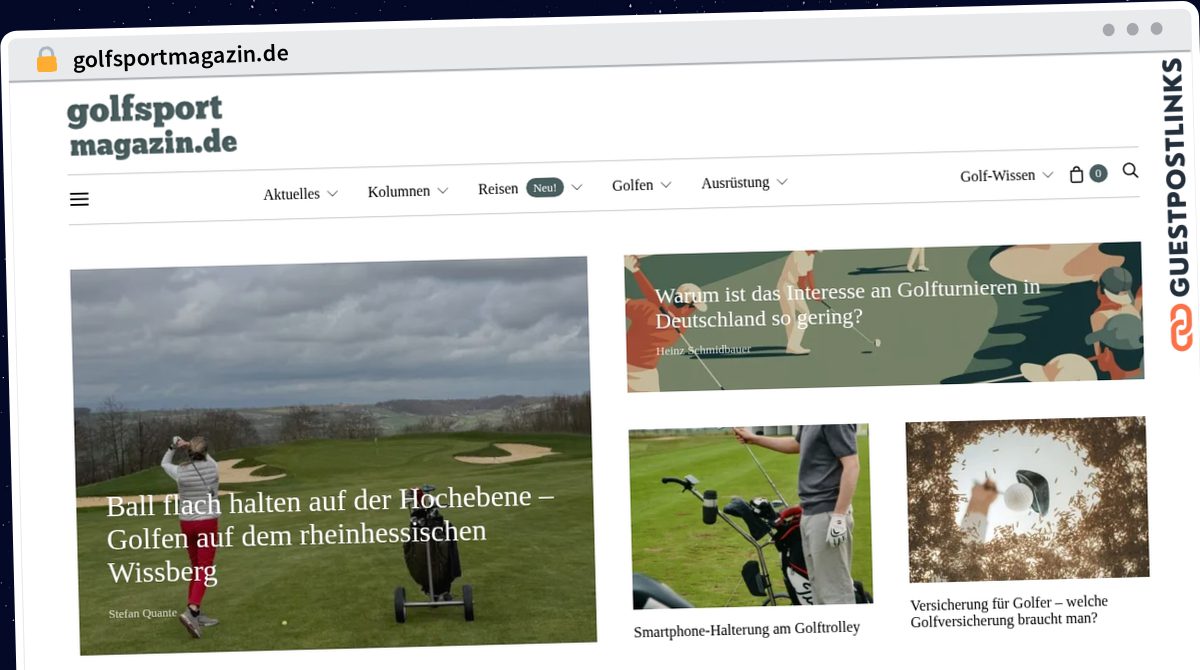Click the golfsportmagazin.de logo
This screenshot has width=1200, height=670.
[x=152, y=128]
